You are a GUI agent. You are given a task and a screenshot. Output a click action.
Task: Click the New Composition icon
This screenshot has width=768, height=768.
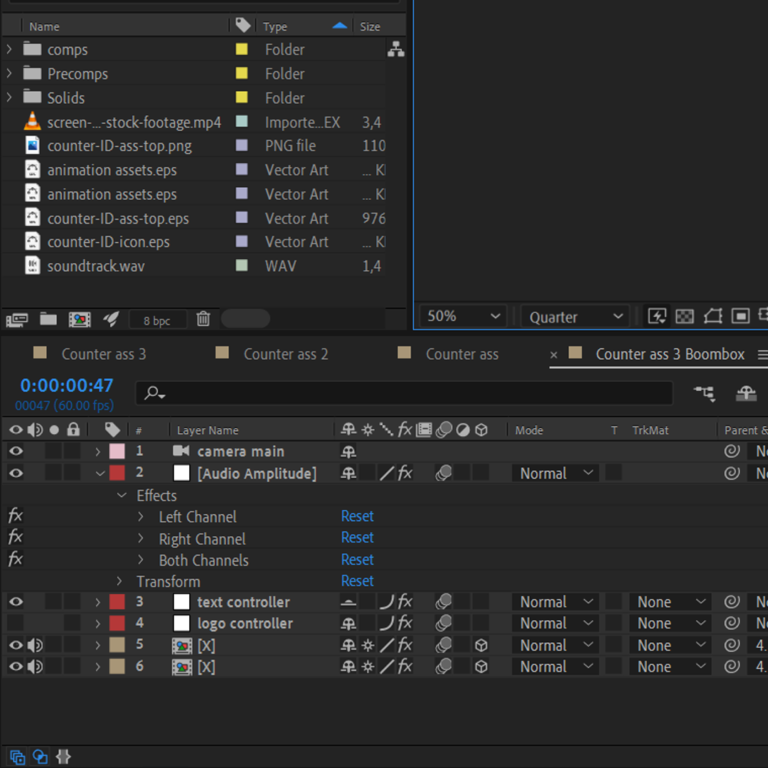coord(79,319)
